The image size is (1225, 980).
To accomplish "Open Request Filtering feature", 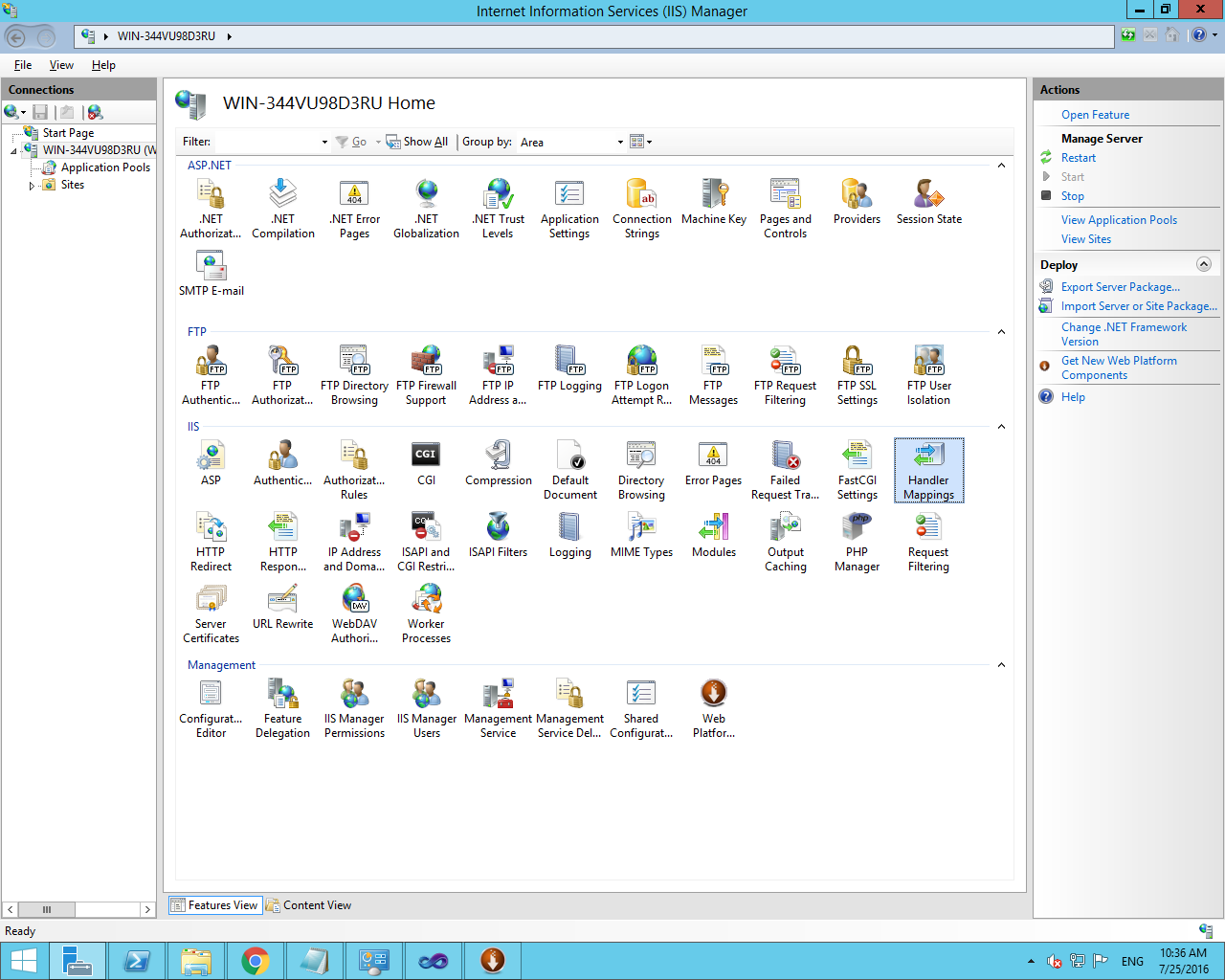I will pyautogui.click(x=928, y=542).
